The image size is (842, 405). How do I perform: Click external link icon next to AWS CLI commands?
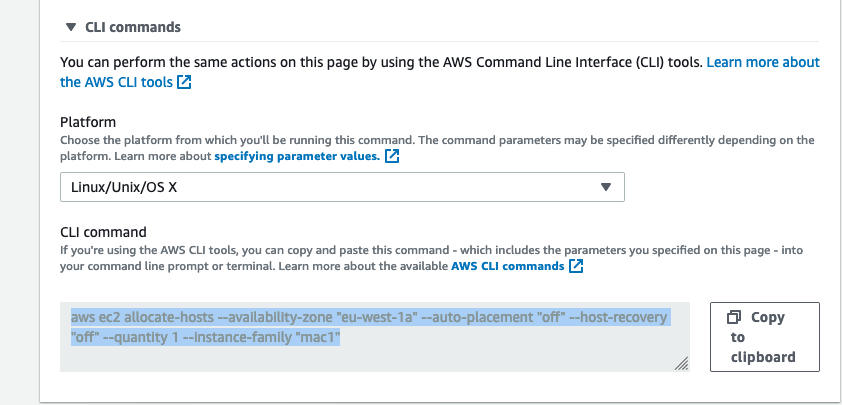point(576,266)
